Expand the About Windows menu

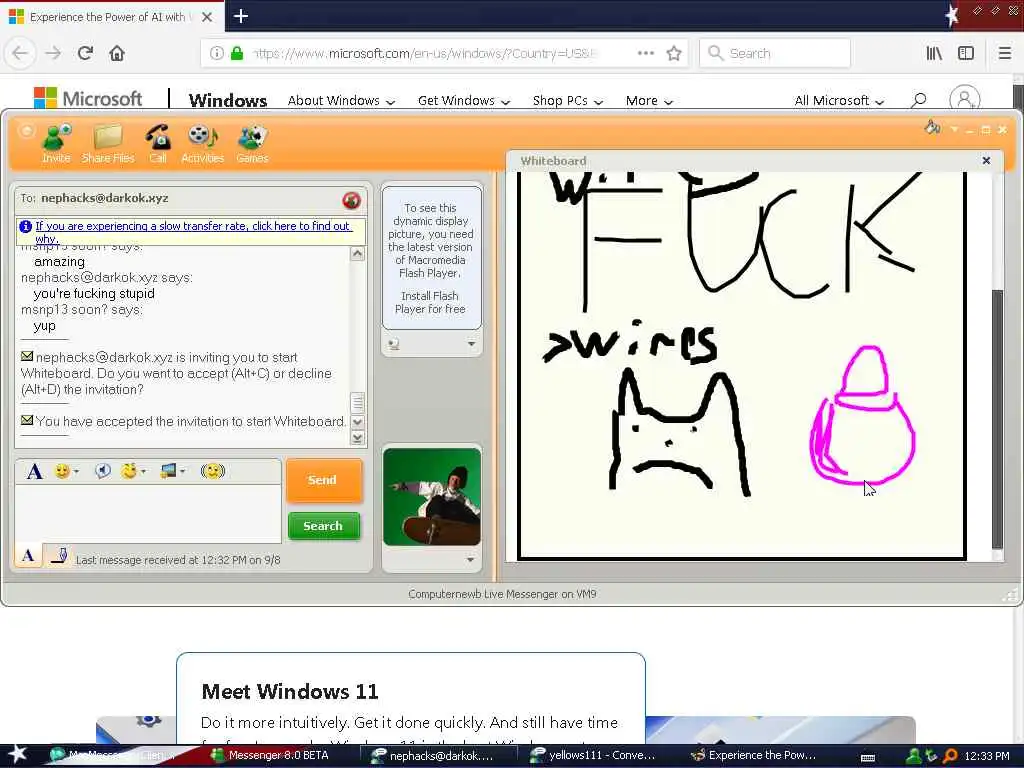click(x=342, y=101)
